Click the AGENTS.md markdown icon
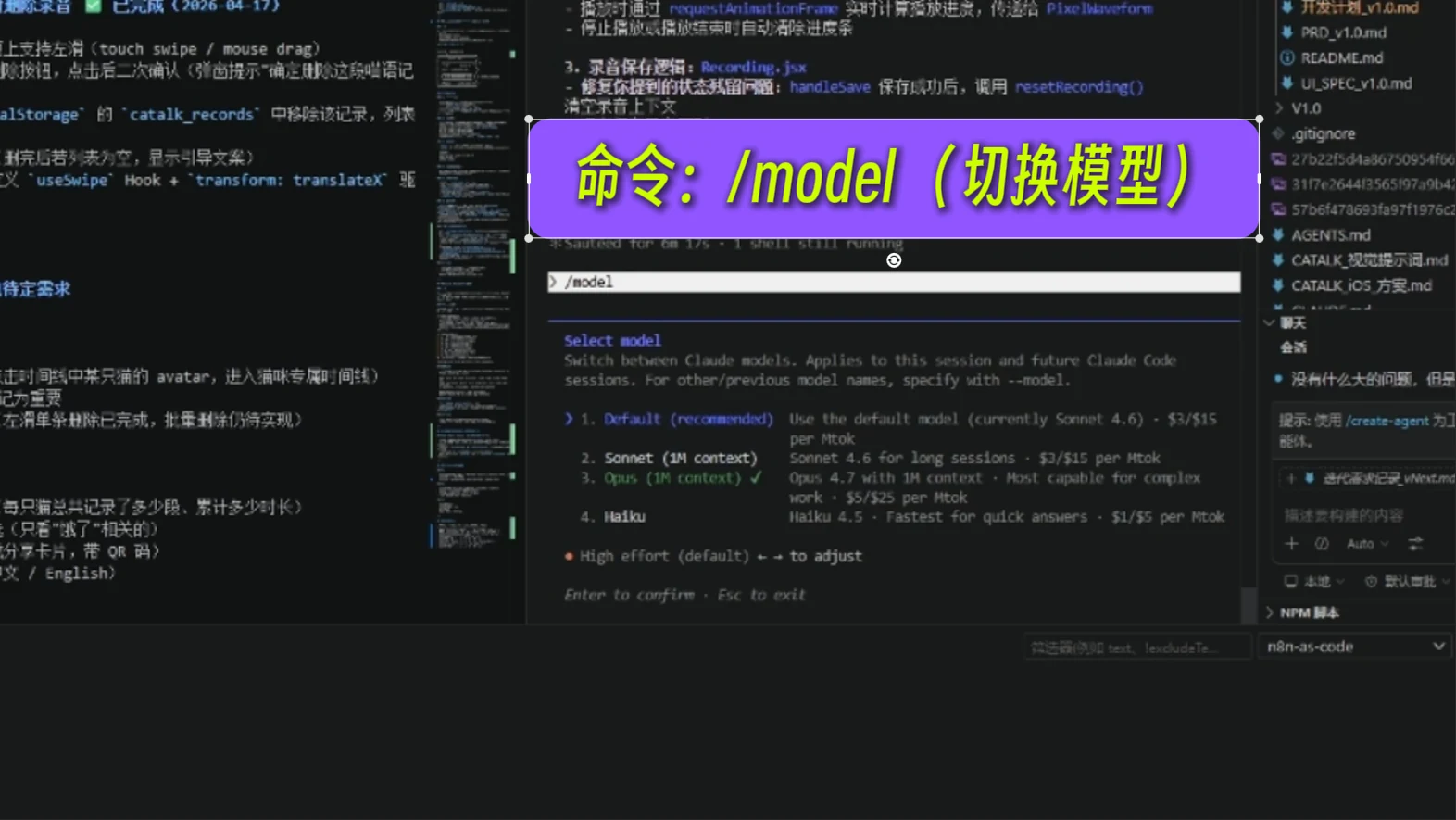 [x=1278, y=235]
